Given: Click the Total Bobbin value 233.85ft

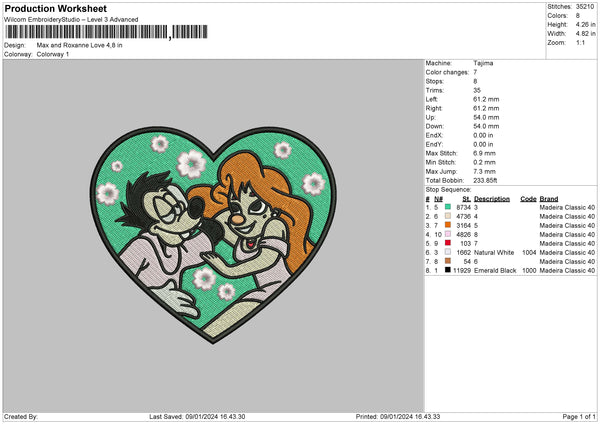Looking at the screenshot, I should [x=485, y=180].
